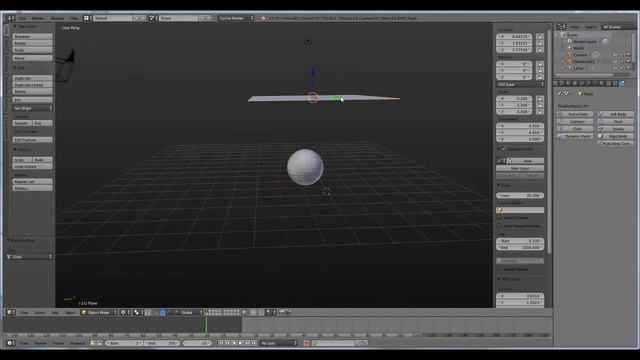Enable Render Border checkbox

499,269
